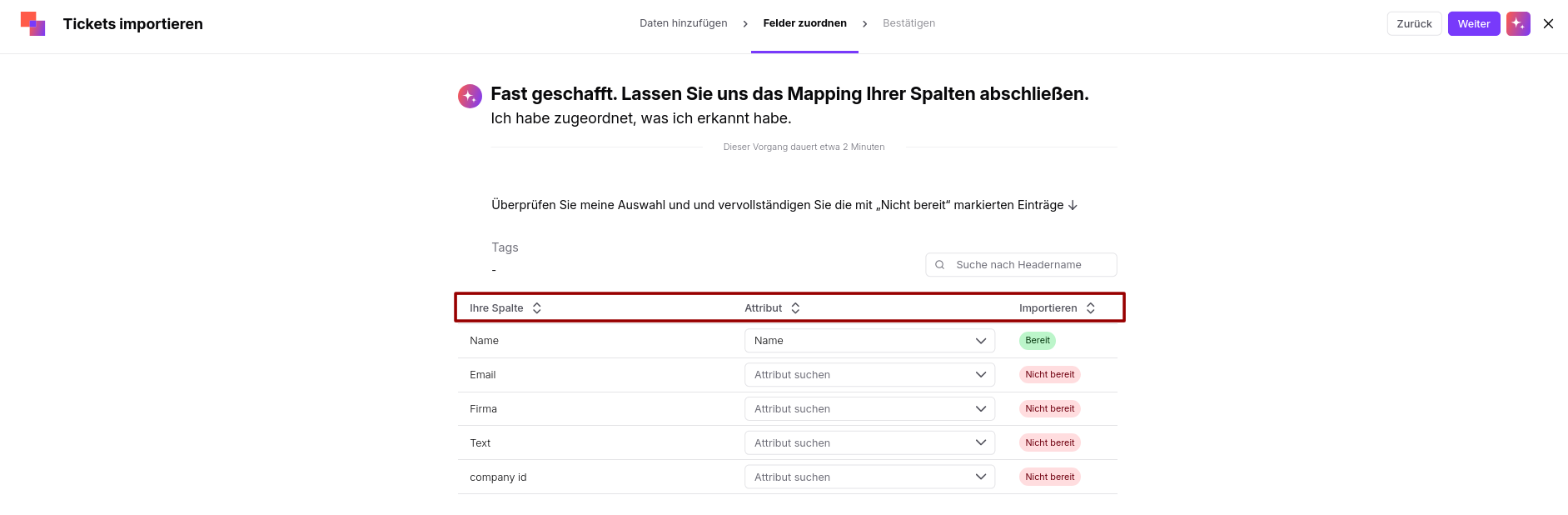The width and height of the screenshot is (1568, 515).
Task: Sort by Attribut column arrows
Action: 795,307
